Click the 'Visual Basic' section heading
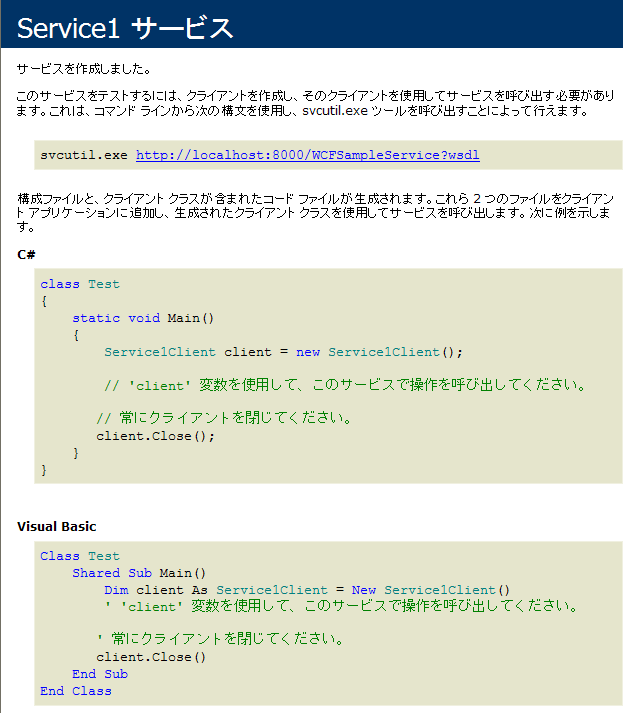 pyautogui.click(x=57, y=527)
